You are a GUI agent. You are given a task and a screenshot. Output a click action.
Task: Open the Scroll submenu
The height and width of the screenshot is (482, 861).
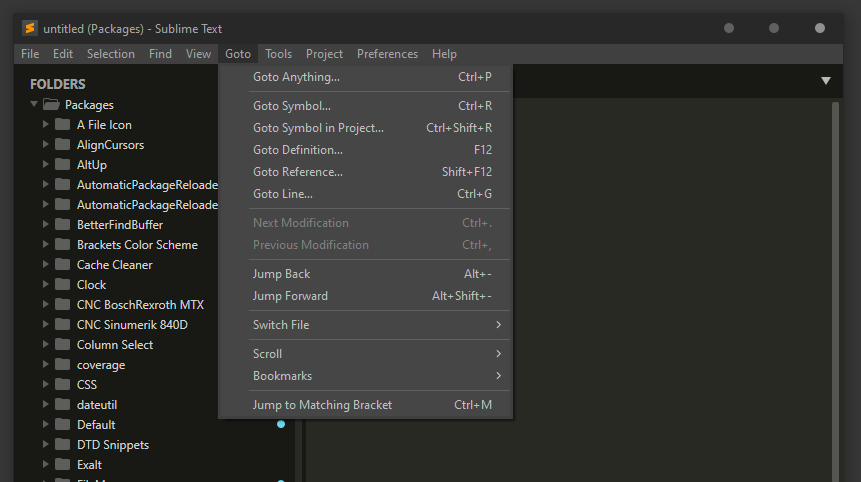point(365,354)
